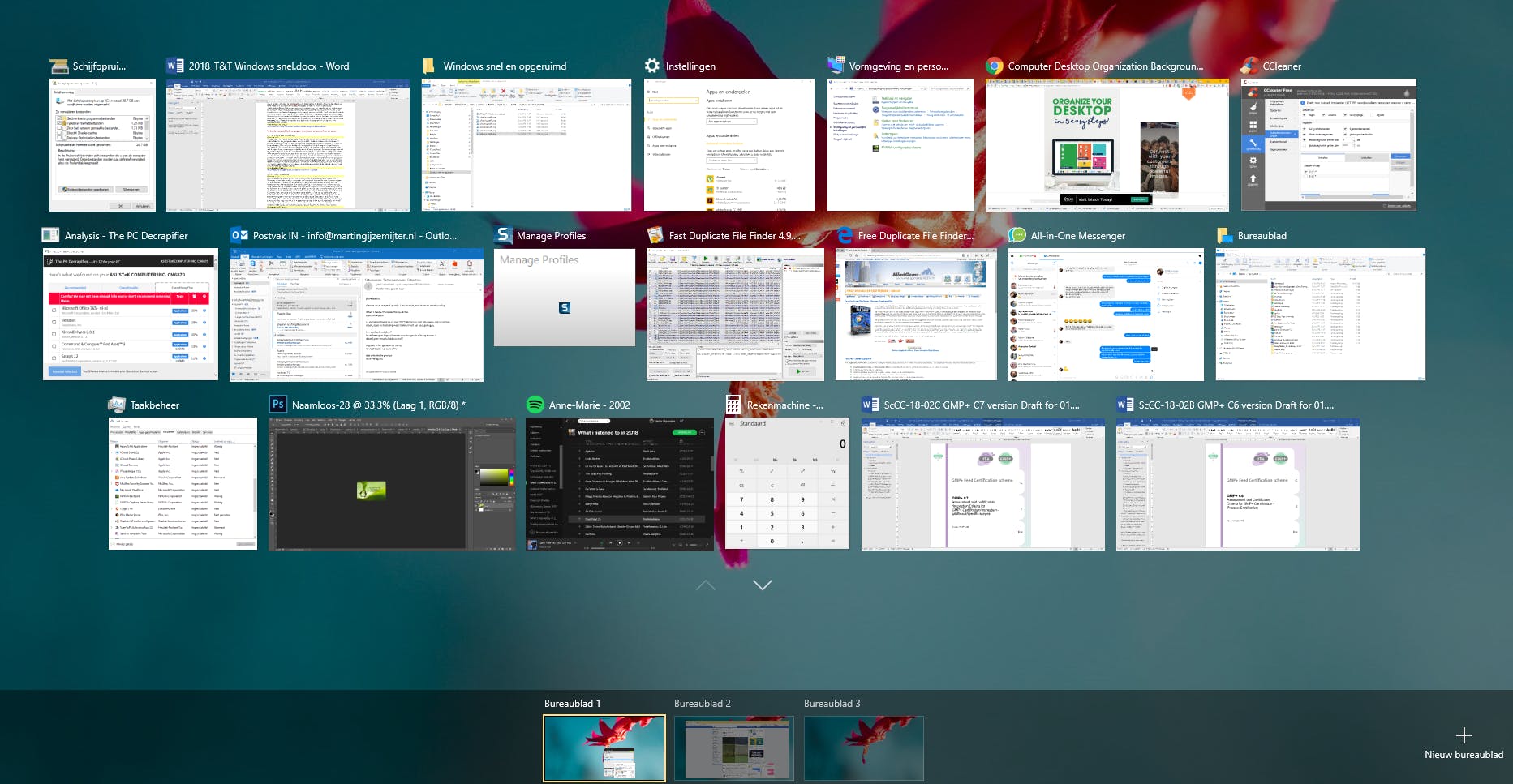Add a desktop with the Nieuw bureaublad button

coord(1464,743)
